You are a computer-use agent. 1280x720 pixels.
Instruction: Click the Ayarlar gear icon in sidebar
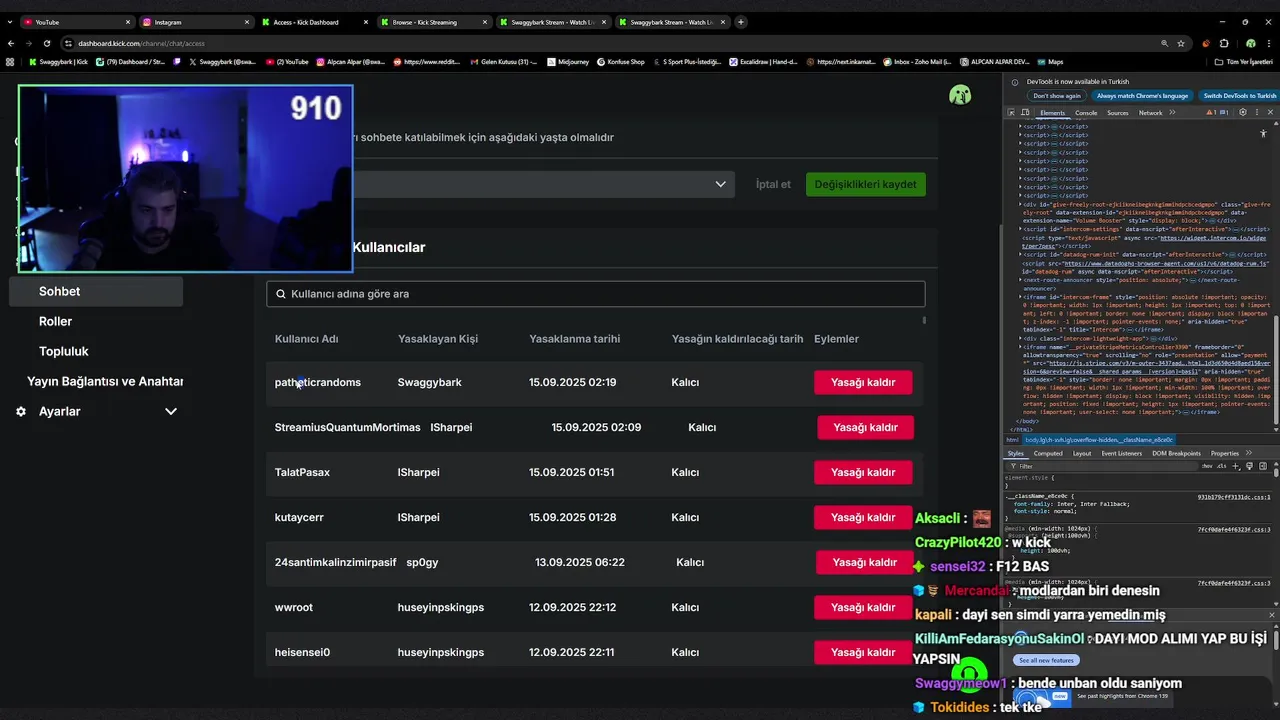tap(21, 411)
